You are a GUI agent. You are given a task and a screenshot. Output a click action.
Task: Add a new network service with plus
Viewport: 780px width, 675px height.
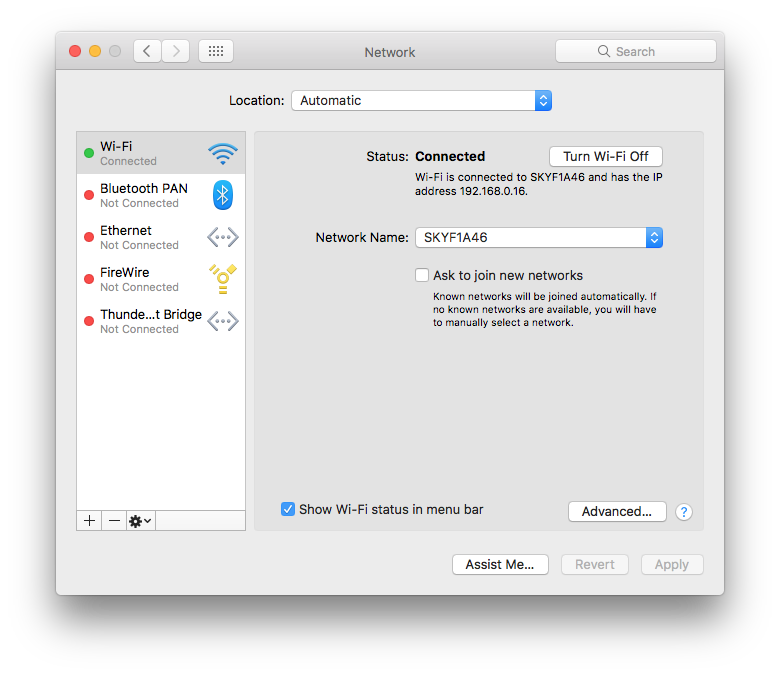point(90,521)
